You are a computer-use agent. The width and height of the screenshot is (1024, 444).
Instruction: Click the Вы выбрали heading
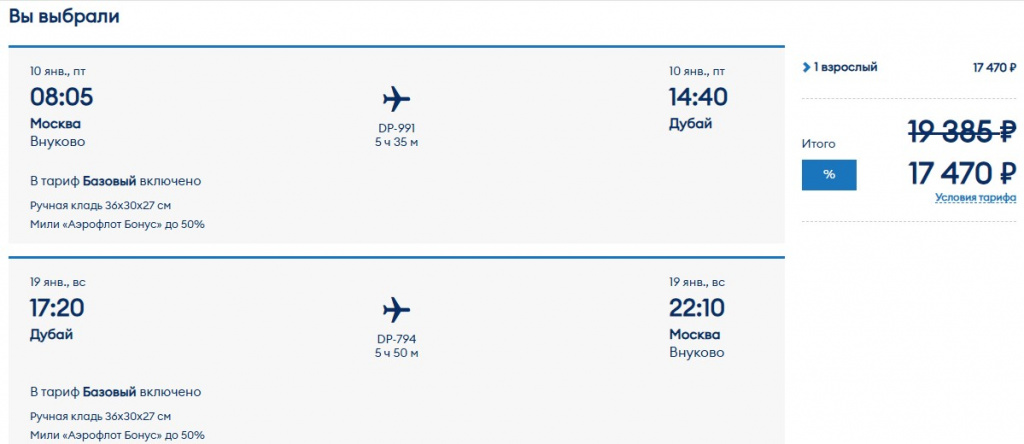tap(64, 17)
